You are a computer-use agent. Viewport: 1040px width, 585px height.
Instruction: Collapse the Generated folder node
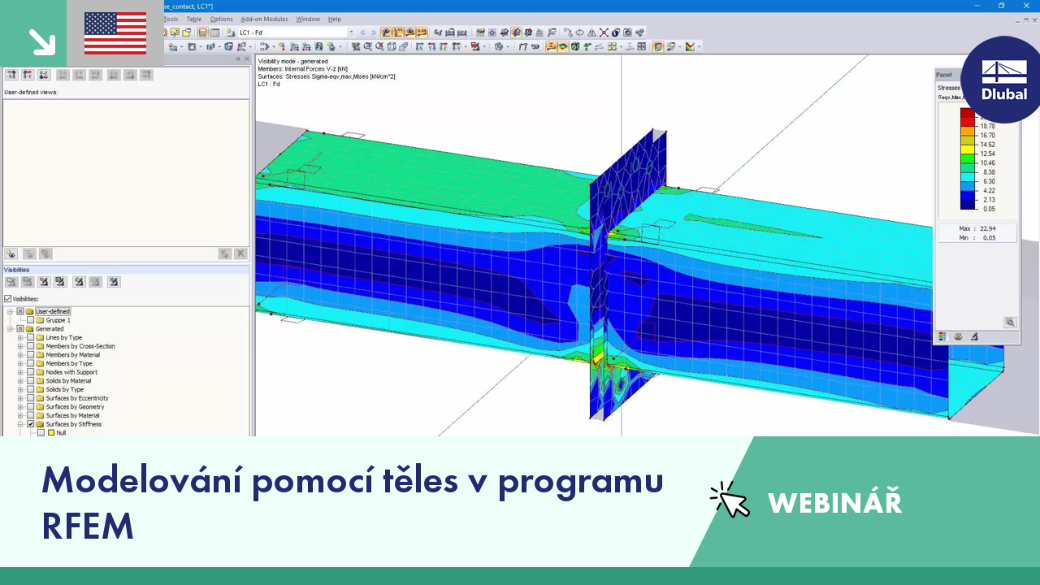(10, 329)
